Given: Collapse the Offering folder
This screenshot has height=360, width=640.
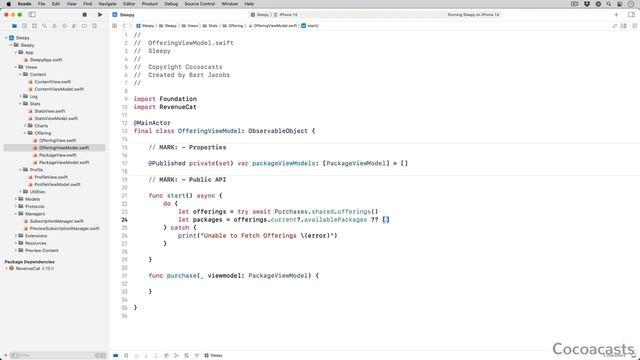Looking at the screenshot, I should pyautogui.click(x=25, y=133).
